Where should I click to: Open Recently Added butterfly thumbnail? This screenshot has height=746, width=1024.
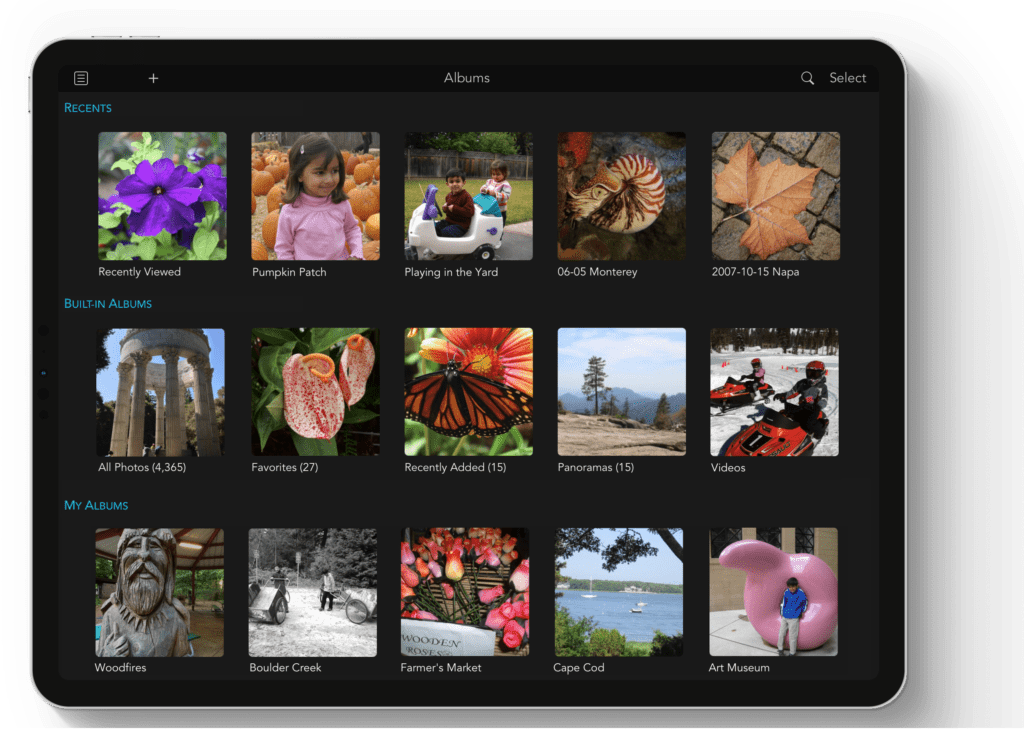pyautogui.click(x=469, y=392)
